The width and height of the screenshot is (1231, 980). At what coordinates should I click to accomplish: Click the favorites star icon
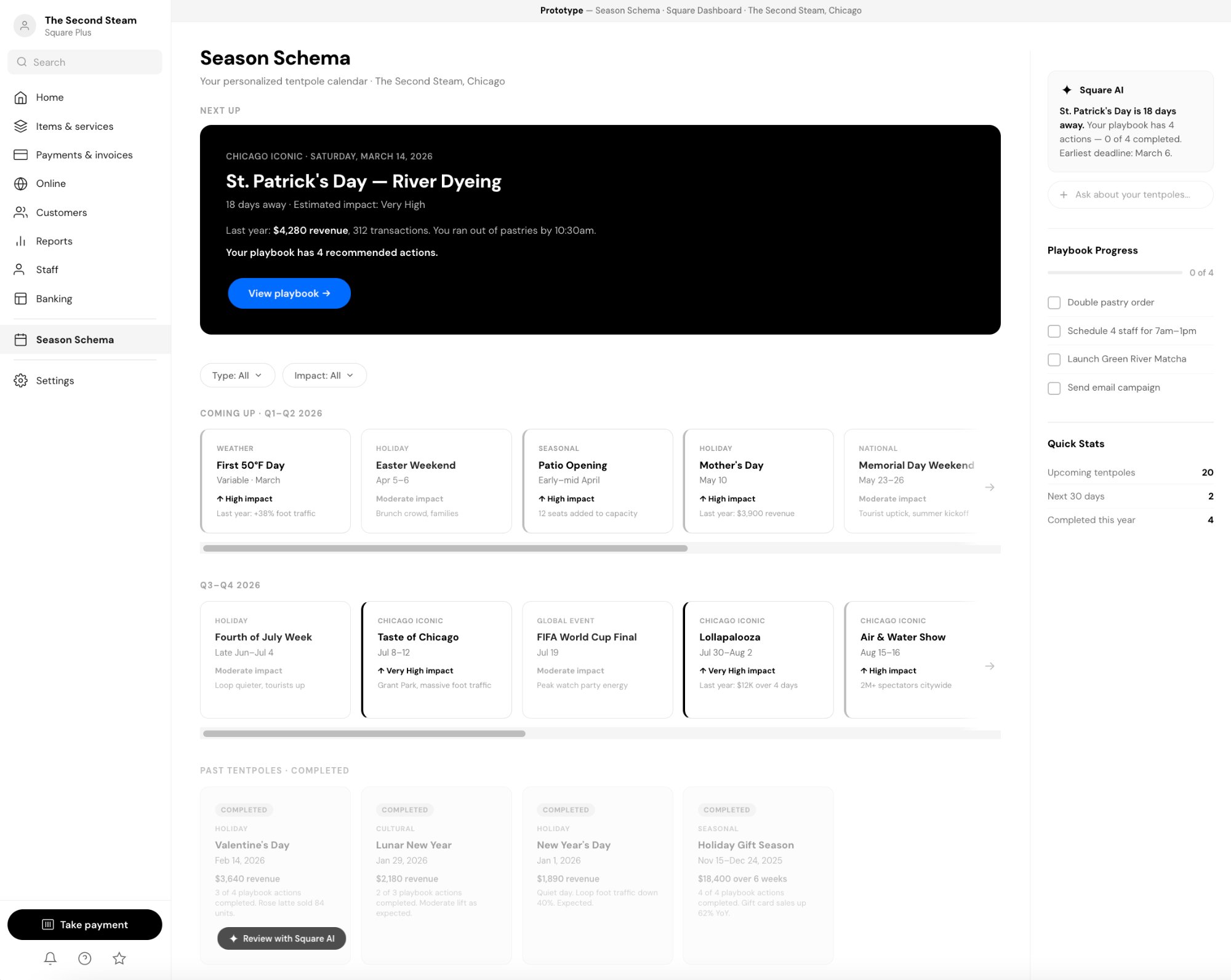click(x=119, y=958)
